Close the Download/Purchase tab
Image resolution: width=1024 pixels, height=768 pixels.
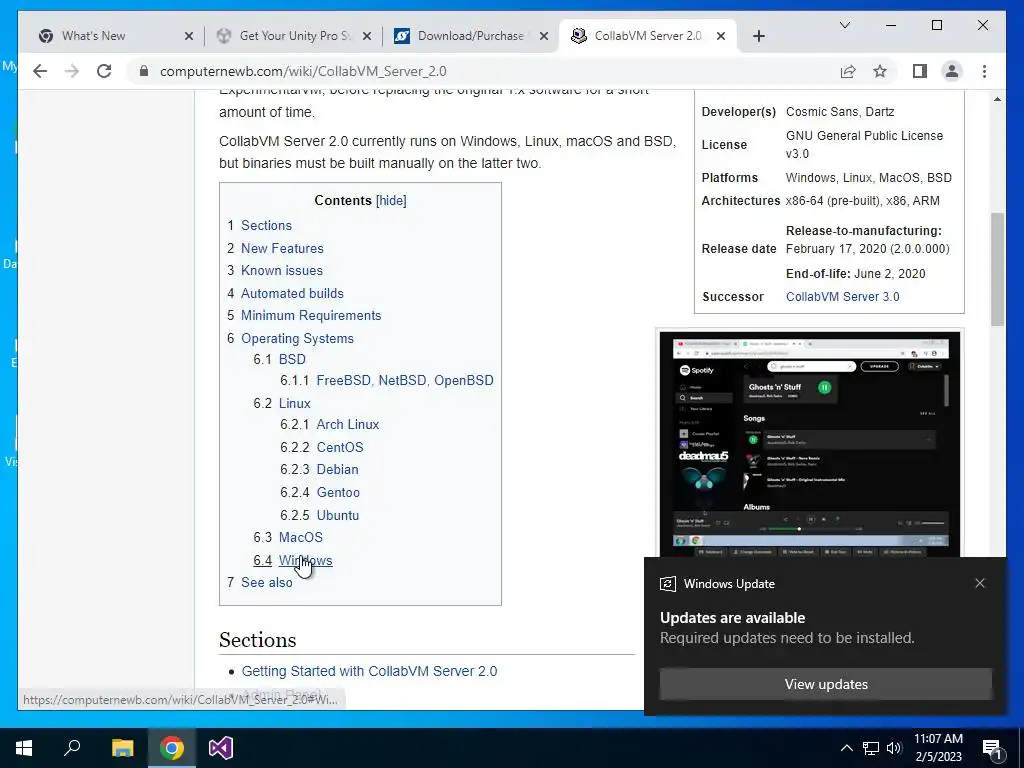pos(544,36)
